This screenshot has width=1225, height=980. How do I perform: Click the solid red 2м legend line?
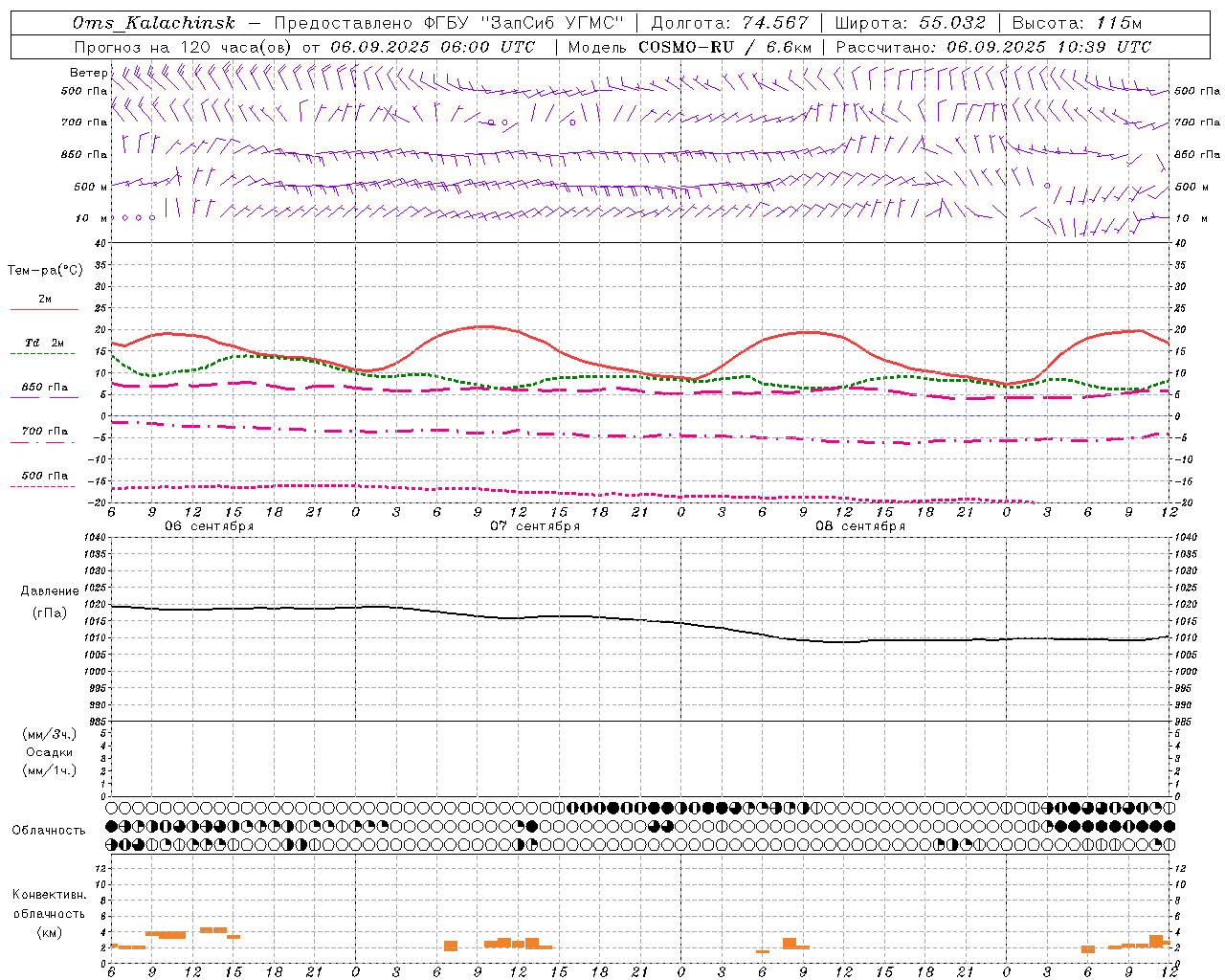click(x=44, y=309)
